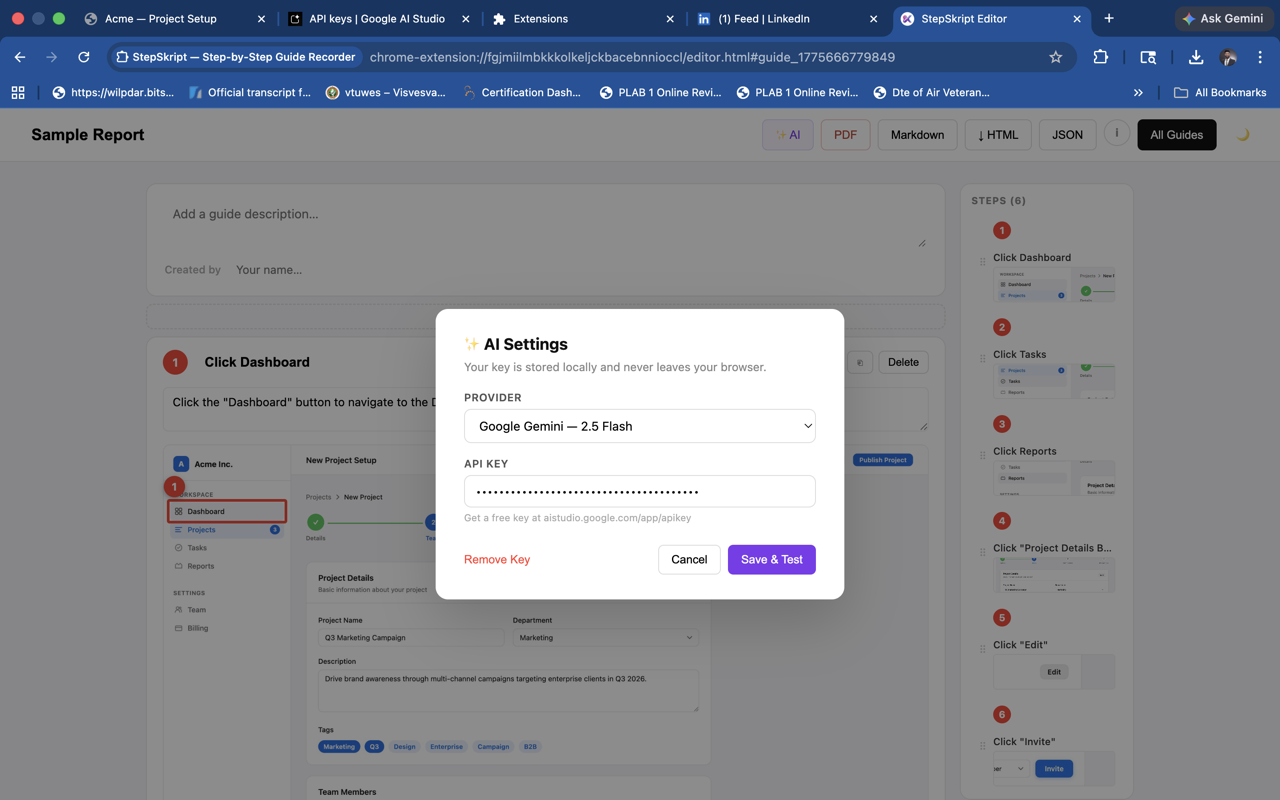
Task: Click inside the API Key input field
Action: coord(639,491)
